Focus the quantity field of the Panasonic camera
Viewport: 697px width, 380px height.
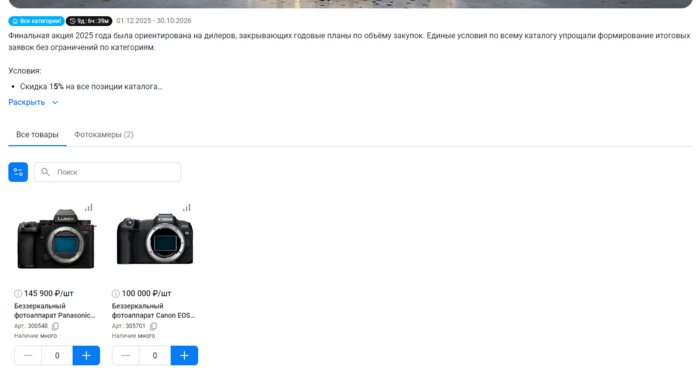coord(57,356)
